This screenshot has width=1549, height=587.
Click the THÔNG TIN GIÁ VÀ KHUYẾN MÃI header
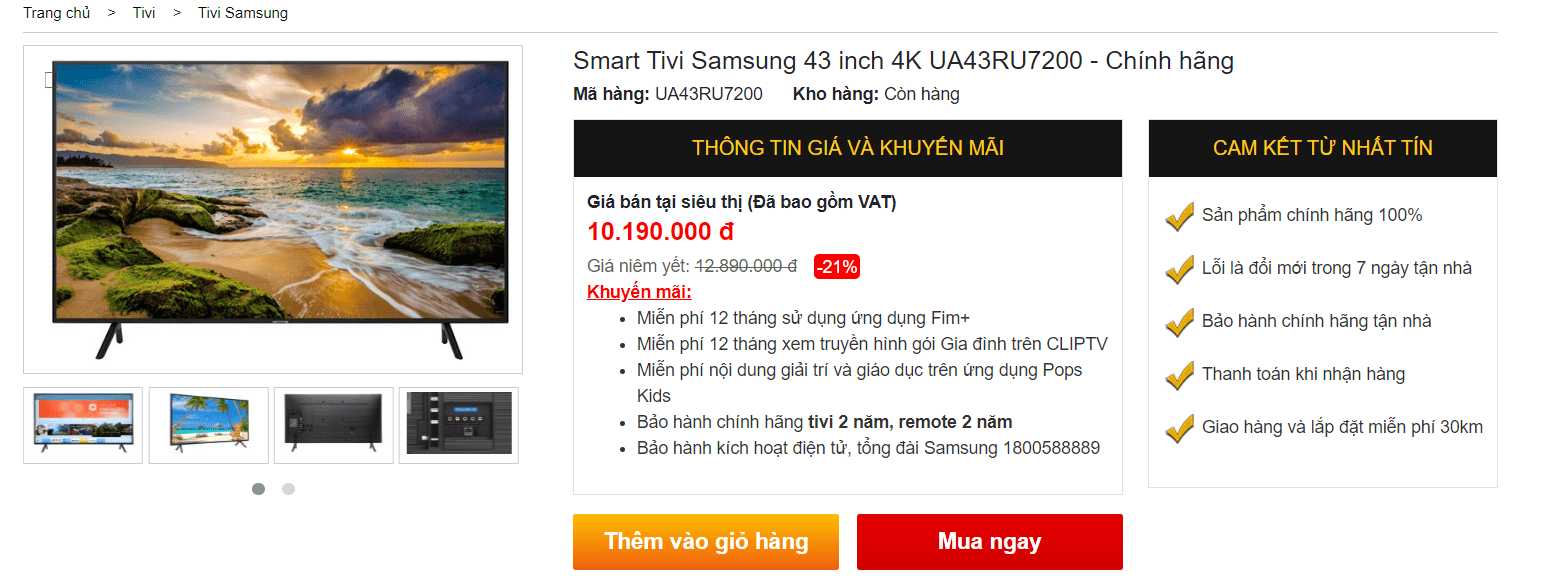click(848, 149)
